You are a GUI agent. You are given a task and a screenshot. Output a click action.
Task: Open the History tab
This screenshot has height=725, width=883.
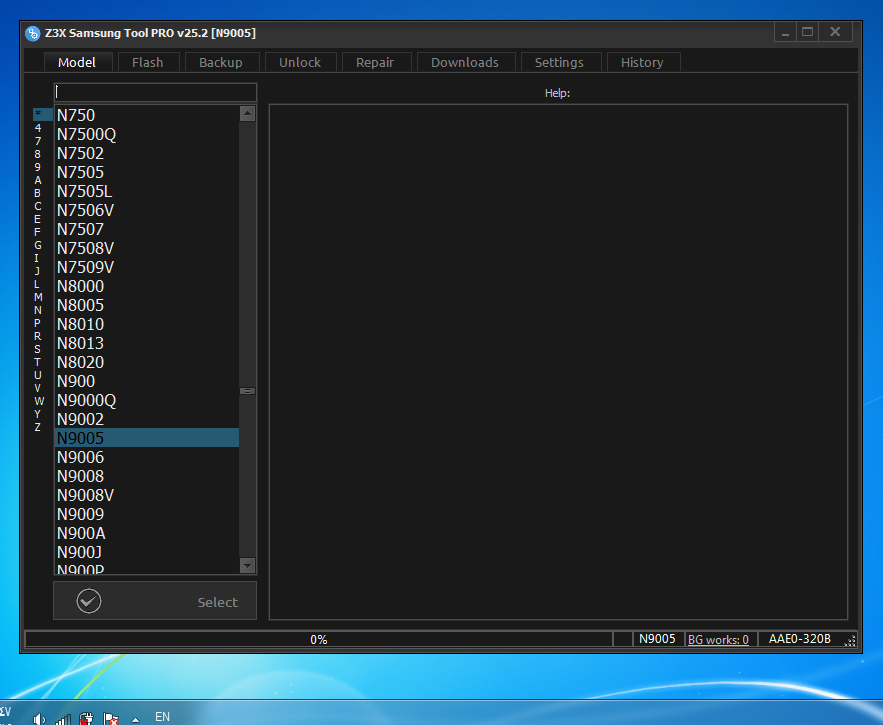642,63
